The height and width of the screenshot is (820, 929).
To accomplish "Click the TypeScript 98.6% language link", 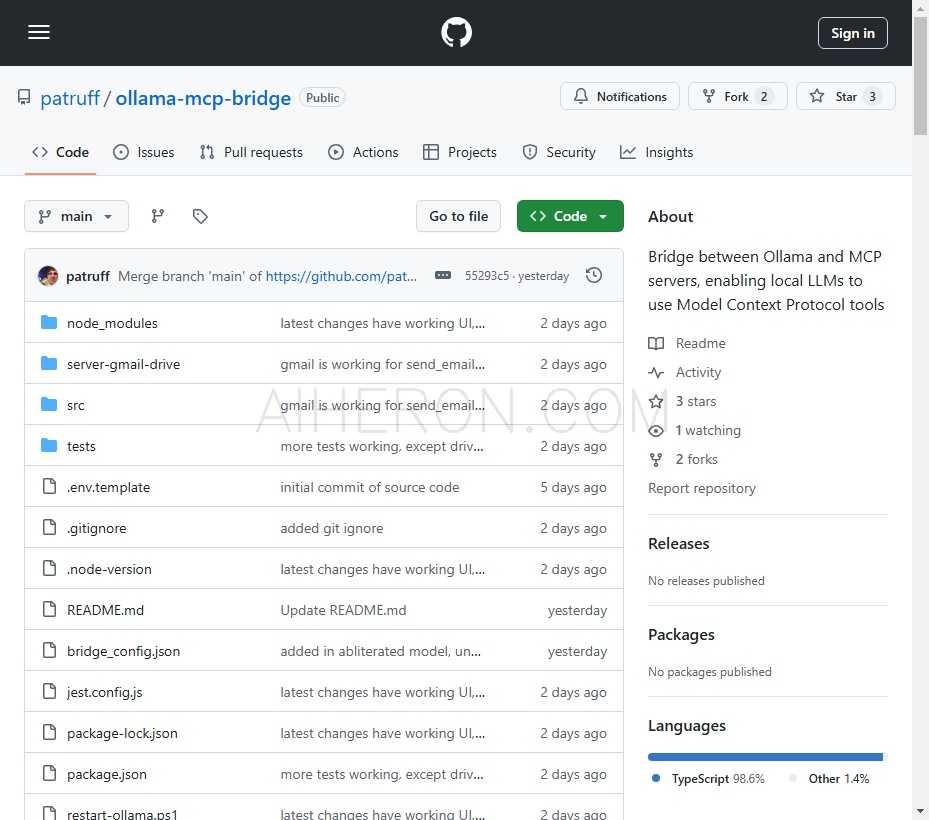I will tap(708, 779).
